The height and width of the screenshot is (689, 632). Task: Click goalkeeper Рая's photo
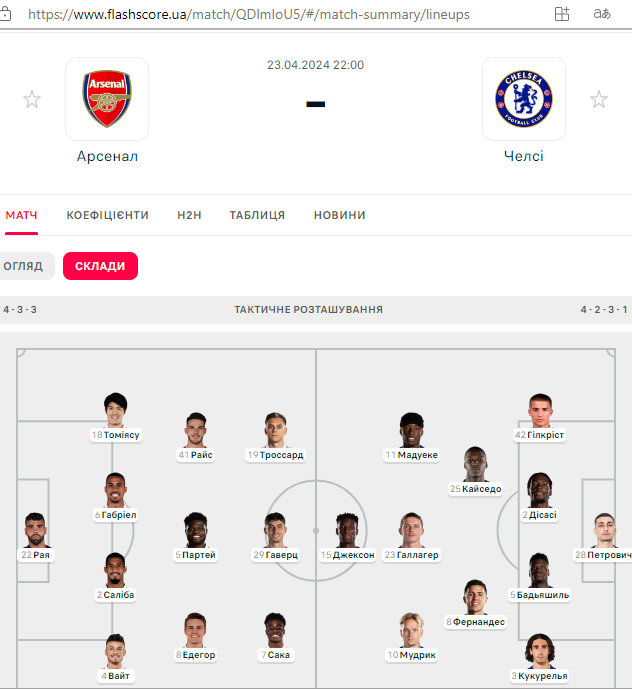[x=36, y=529]
